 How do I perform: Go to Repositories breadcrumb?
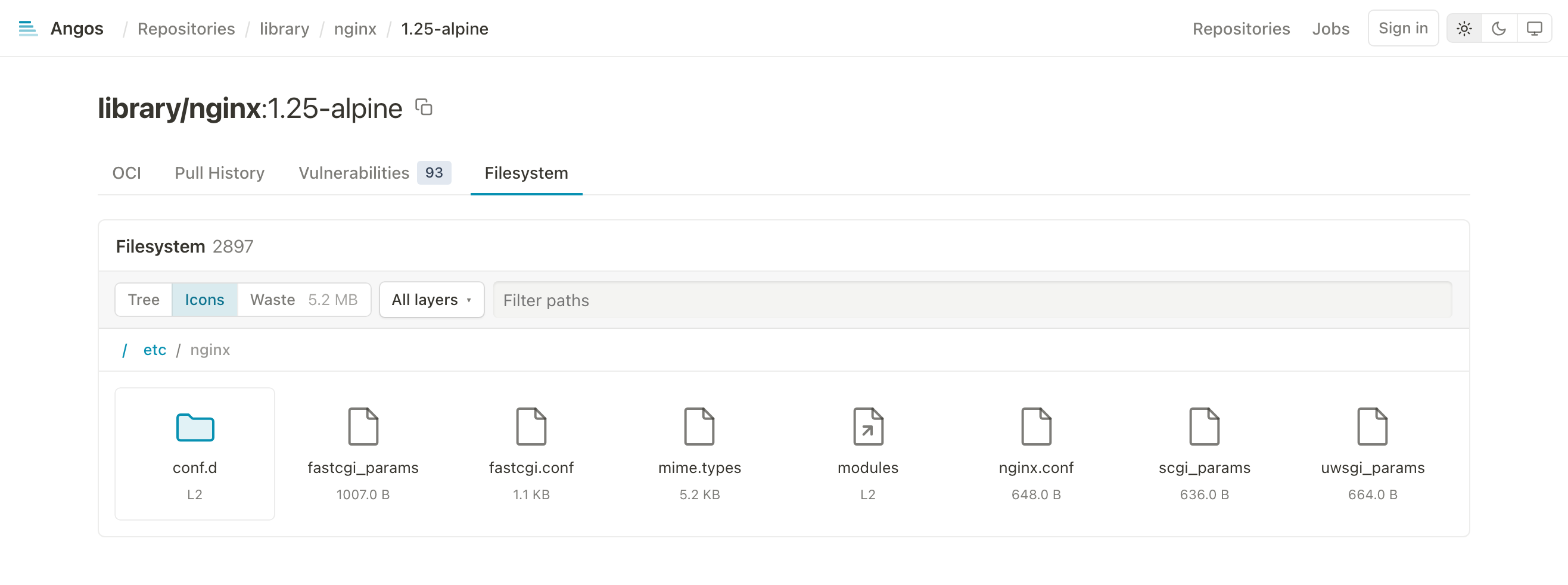click(x=186, y=29)
